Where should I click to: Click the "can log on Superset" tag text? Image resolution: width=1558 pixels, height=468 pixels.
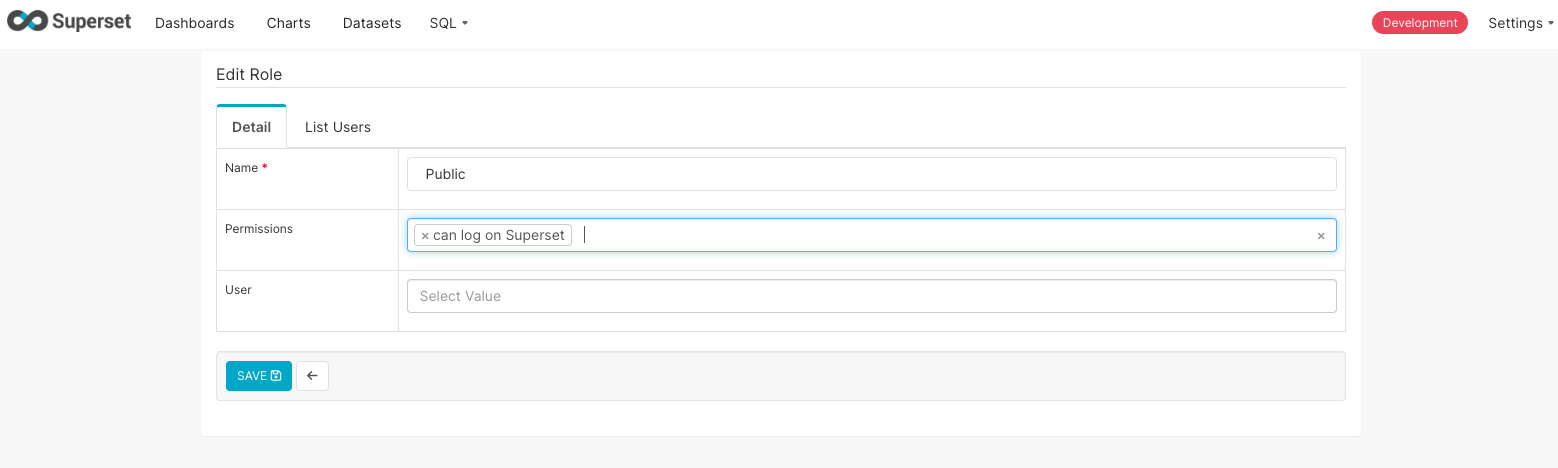point(498,236)
